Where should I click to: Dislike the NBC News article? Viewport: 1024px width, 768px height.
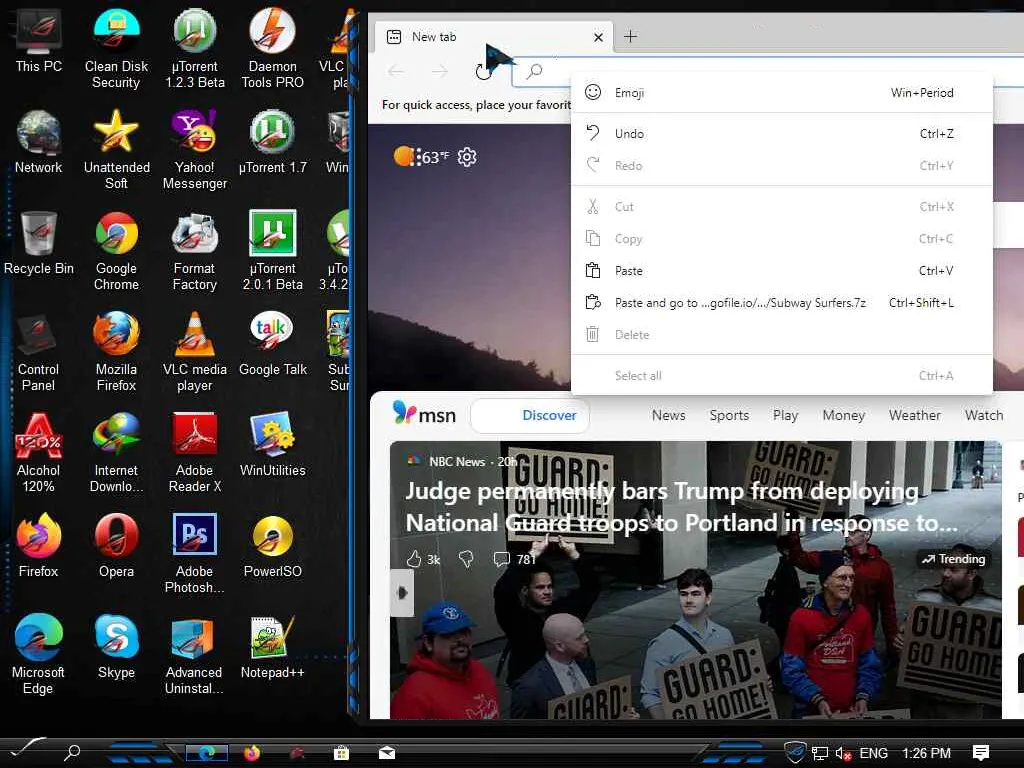[466, 559]
